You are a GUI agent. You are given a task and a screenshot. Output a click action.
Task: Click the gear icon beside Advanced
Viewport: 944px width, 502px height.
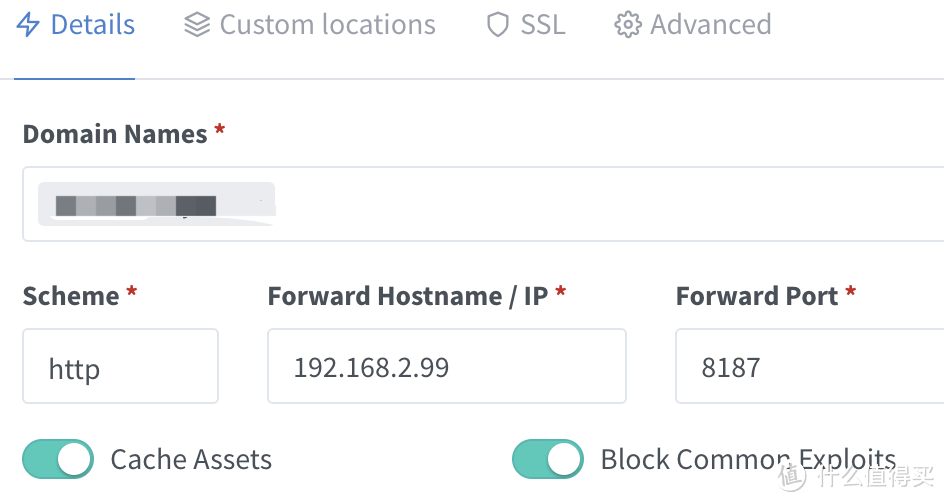[x=628, y=25]
